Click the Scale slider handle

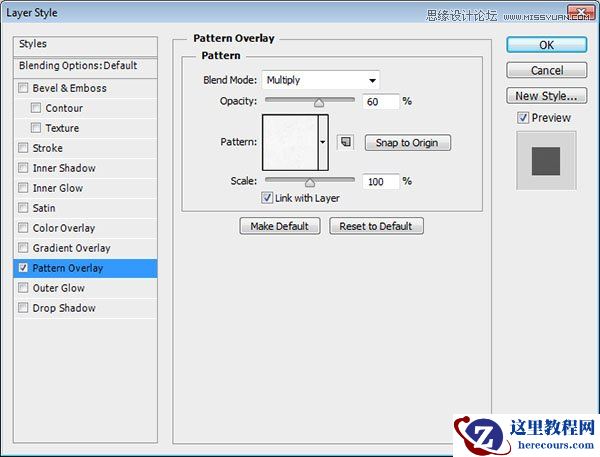[x=310, y=183]
